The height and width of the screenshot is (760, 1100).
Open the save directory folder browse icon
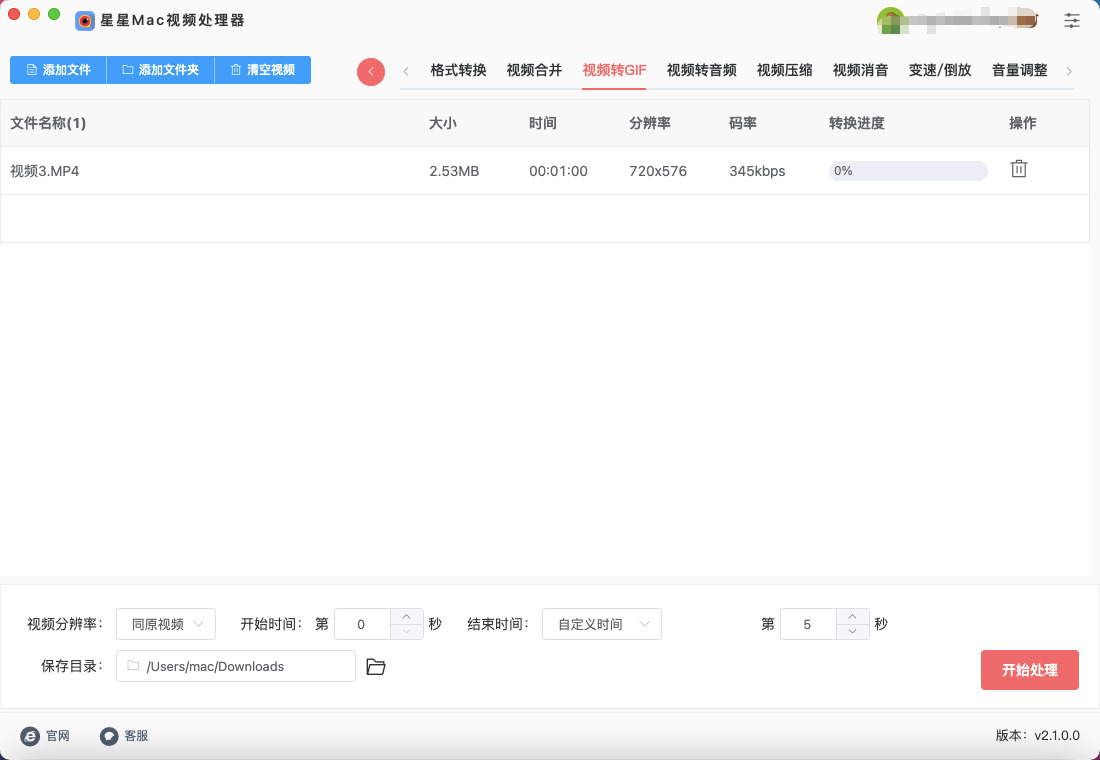click(x=376, y=667)
